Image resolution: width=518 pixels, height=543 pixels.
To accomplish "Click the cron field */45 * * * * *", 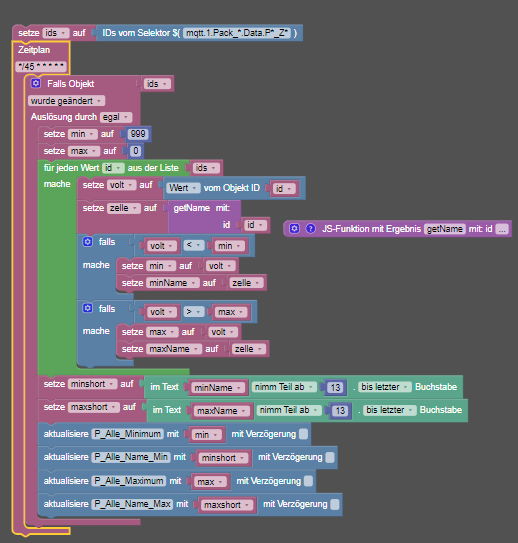I will [x=41, y=66].
